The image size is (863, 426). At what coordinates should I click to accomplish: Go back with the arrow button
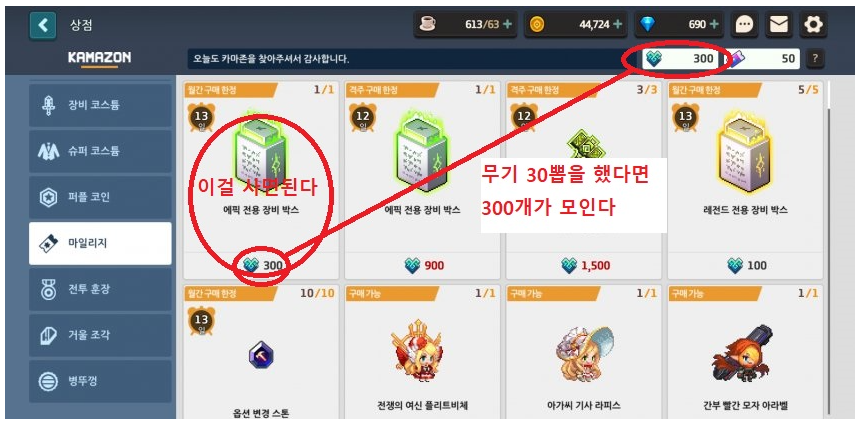point(42,25)
